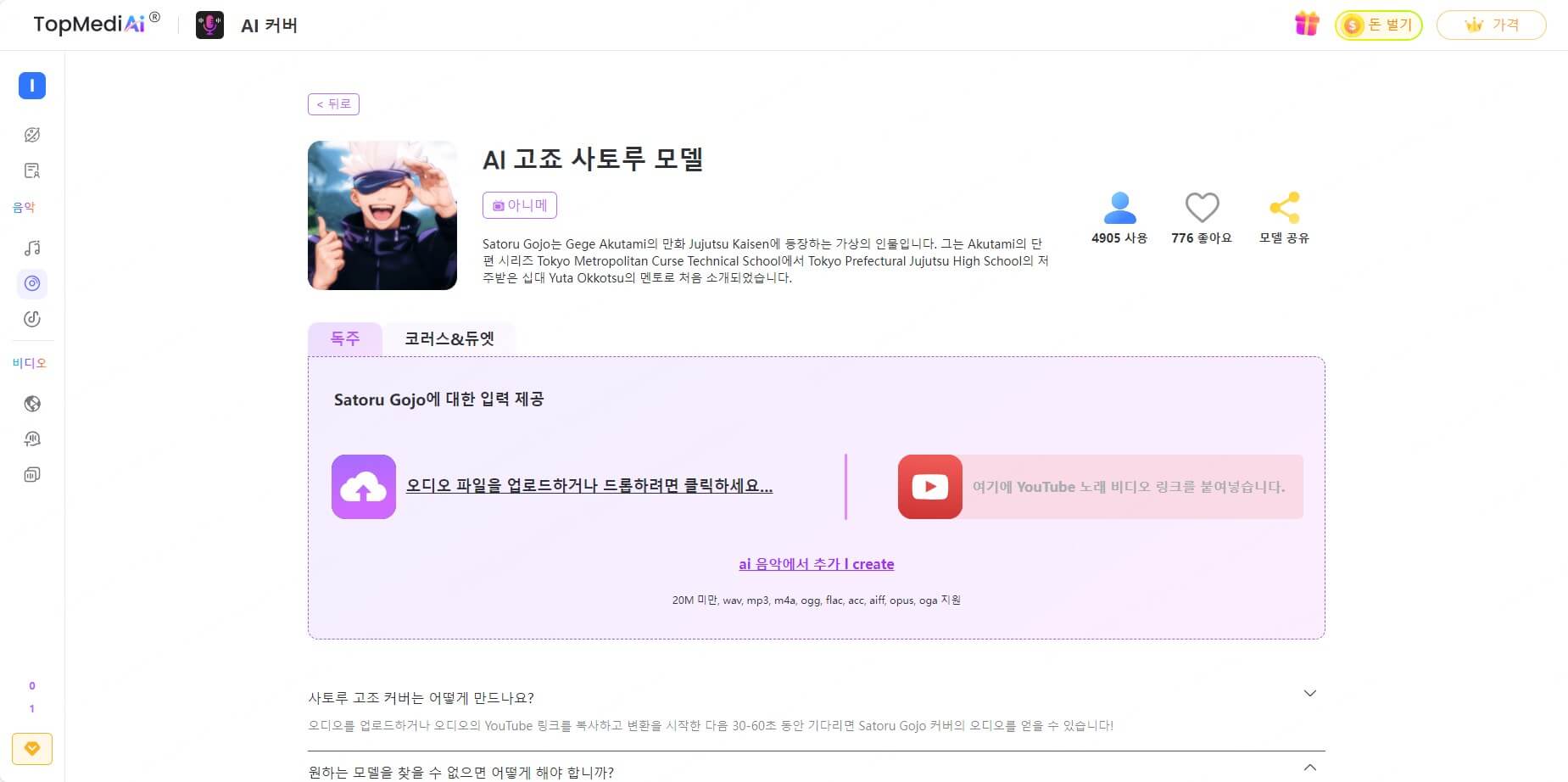Like the model with the heart icon

(x=1202, y=208)
